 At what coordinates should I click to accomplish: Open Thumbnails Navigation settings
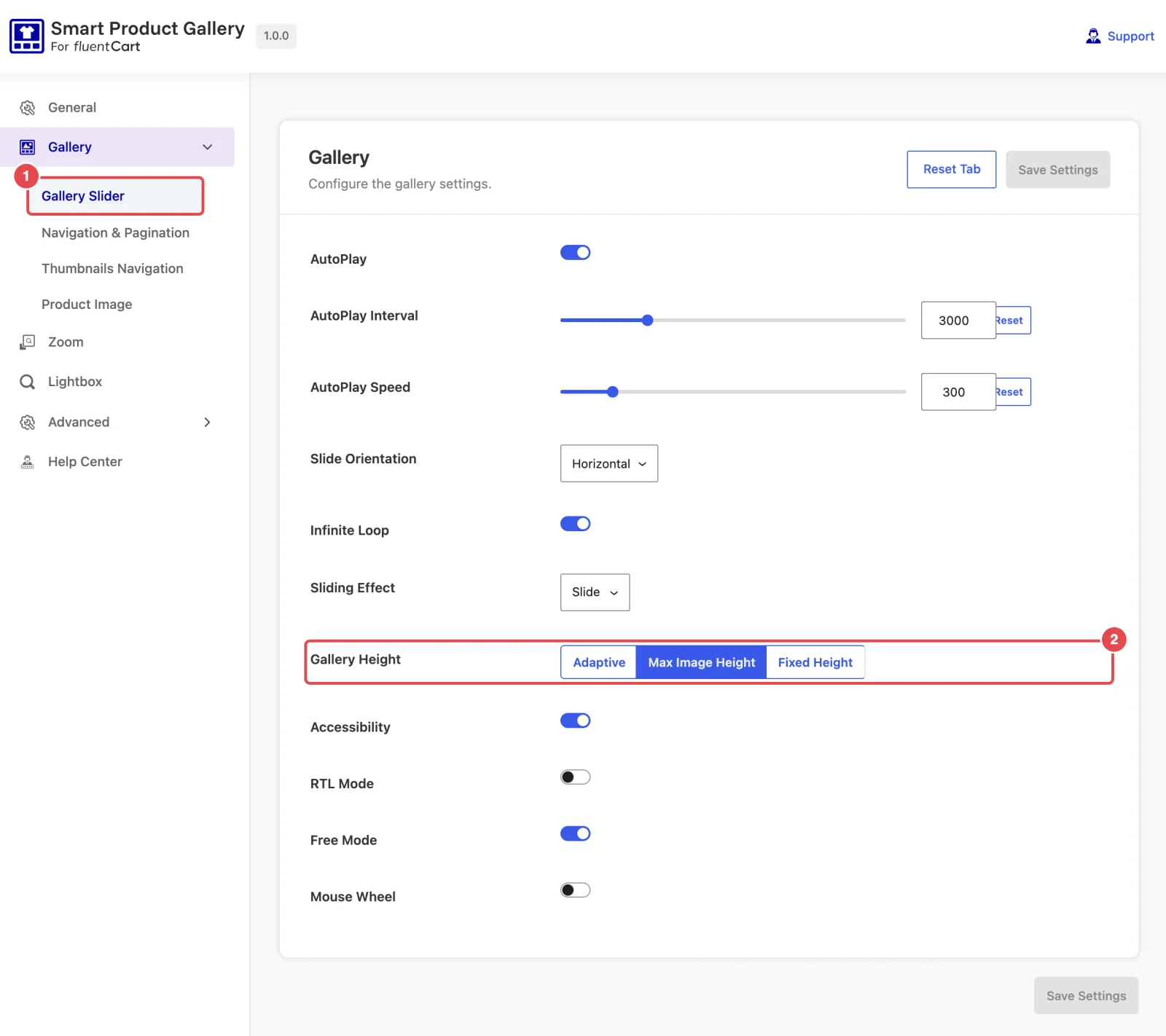112,269
